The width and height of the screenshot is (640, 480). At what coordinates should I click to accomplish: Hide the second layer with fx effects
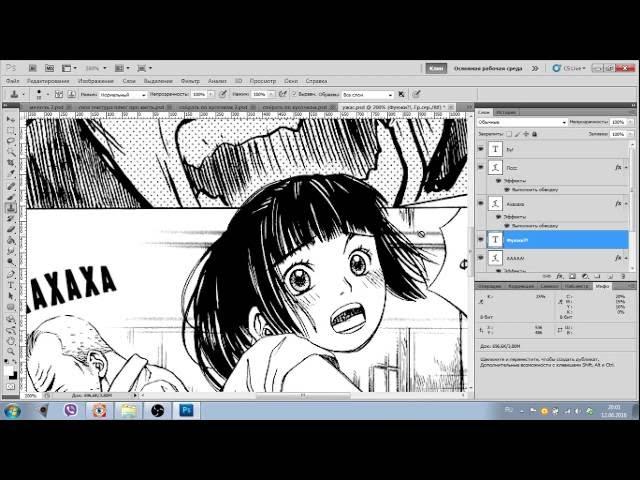(x=481, y=167)
